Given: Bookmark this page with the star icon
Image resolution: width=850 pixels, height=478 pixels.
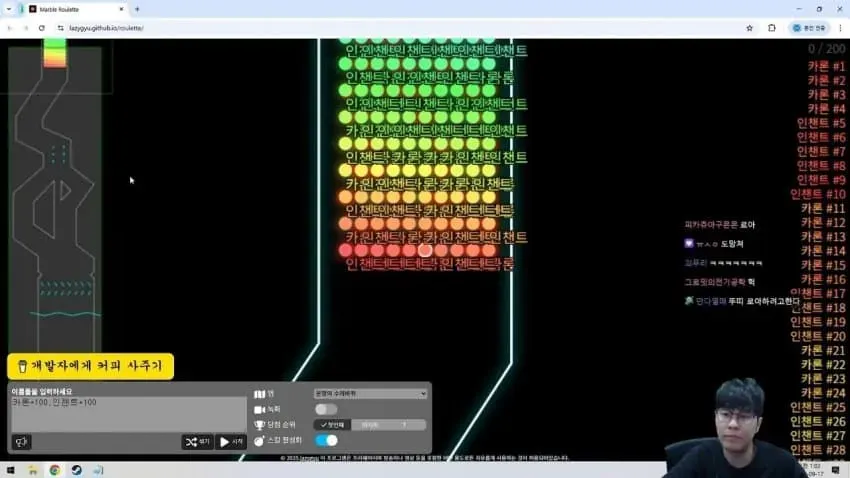Looking at the screenshot, I should [x=750, y=28].
